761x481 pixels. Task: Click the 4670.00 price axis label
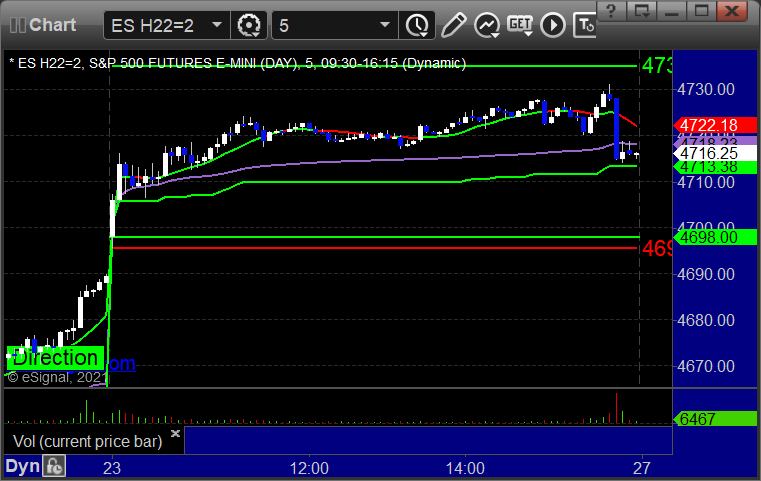706,366
